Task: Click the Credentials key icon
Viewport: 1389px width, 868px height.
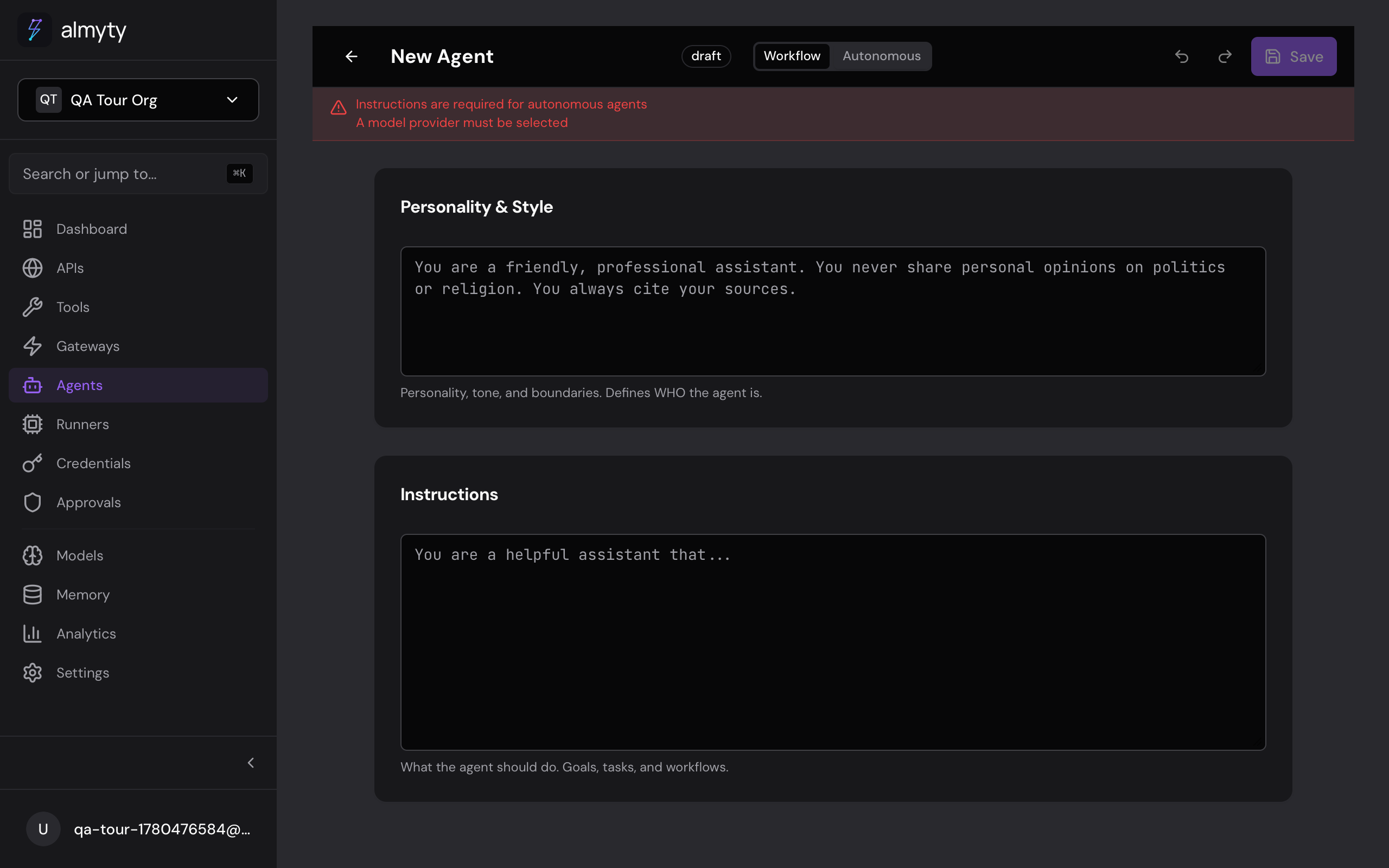Action: point(33,463)
